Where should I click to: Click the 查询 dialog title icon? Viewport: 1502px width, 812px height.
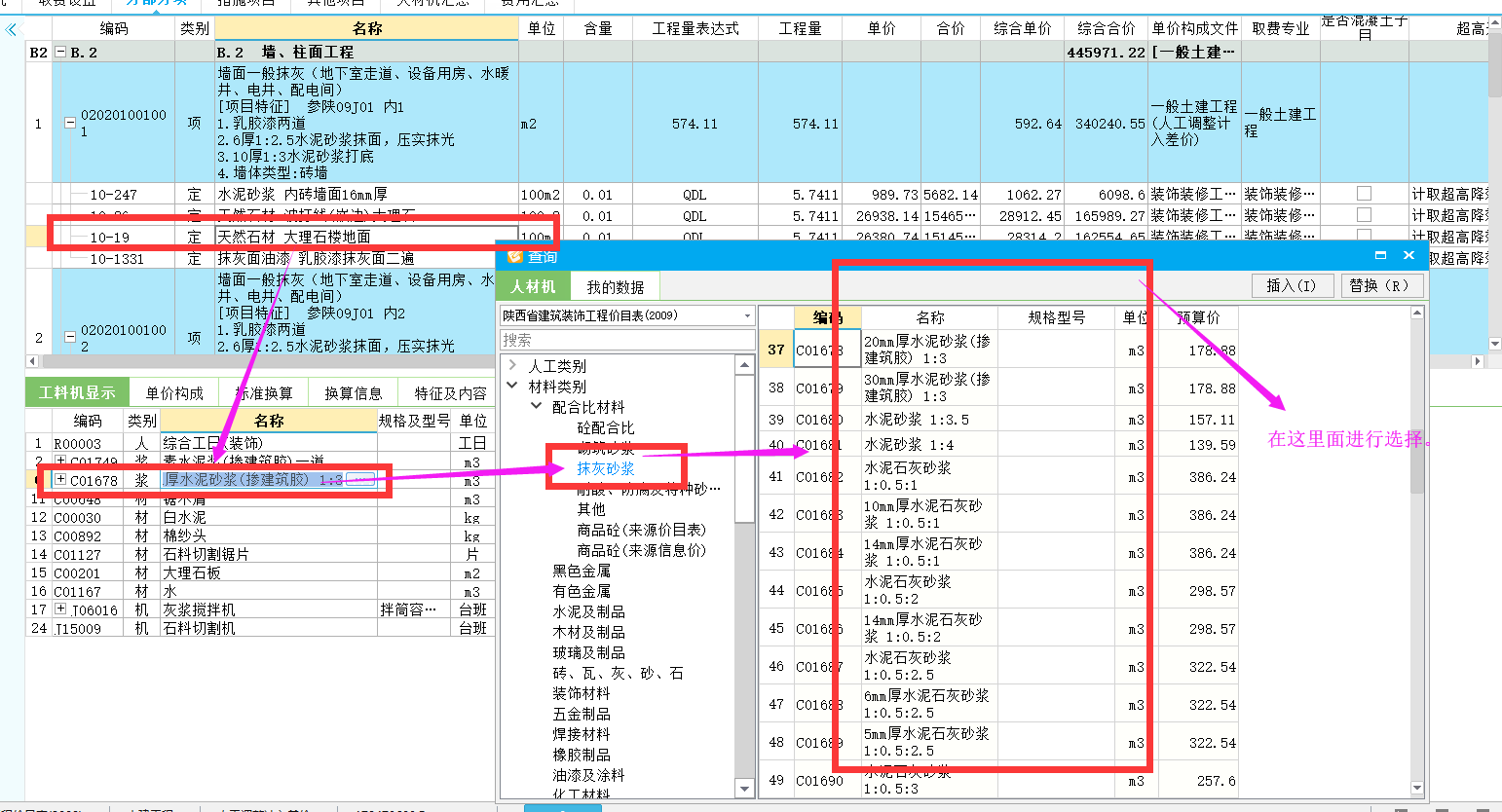[515, 256]
